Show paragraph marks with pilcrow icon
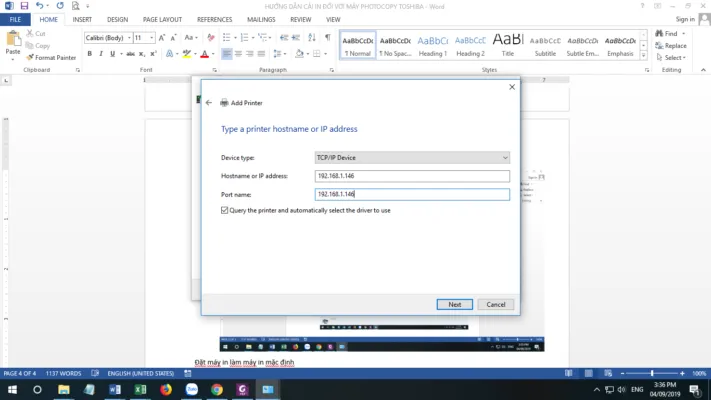This screenshot has width=711, height=400. click(x=327, y=38)
